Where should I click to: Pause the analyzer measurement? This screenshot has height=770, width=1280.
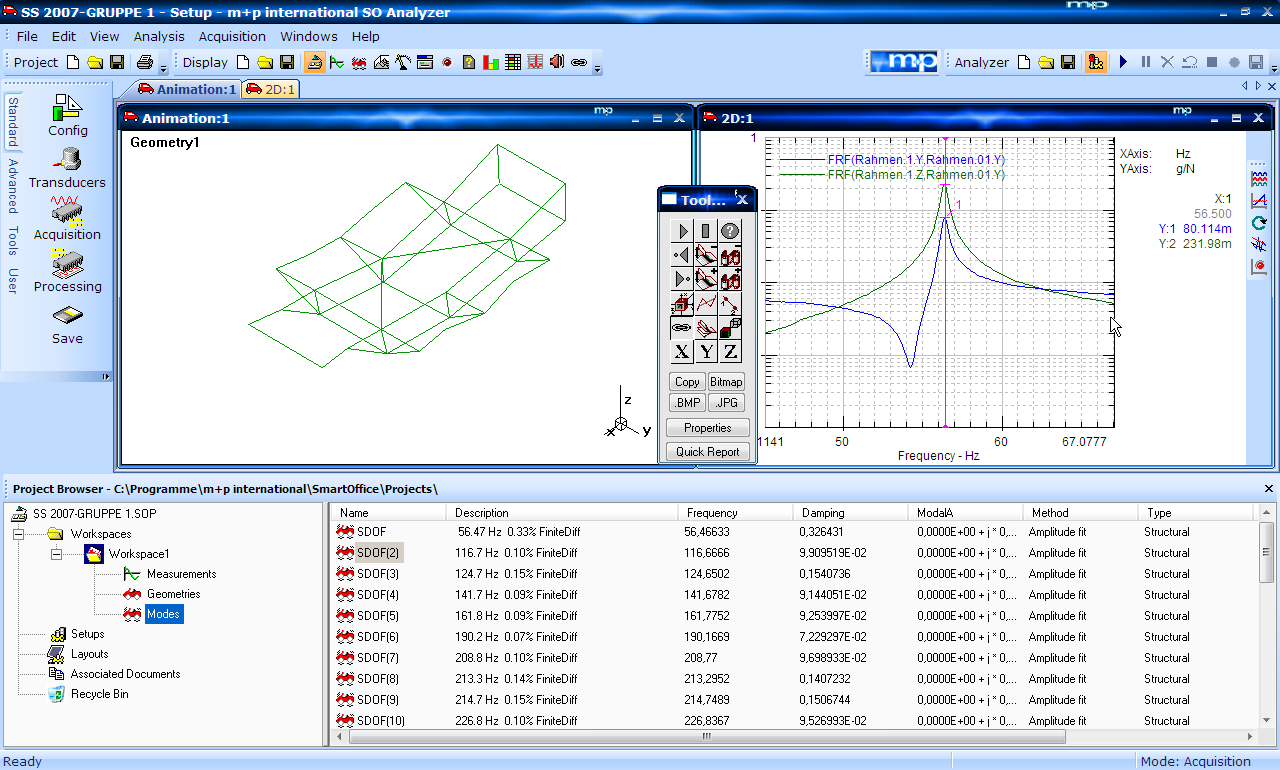point(1146,62)
